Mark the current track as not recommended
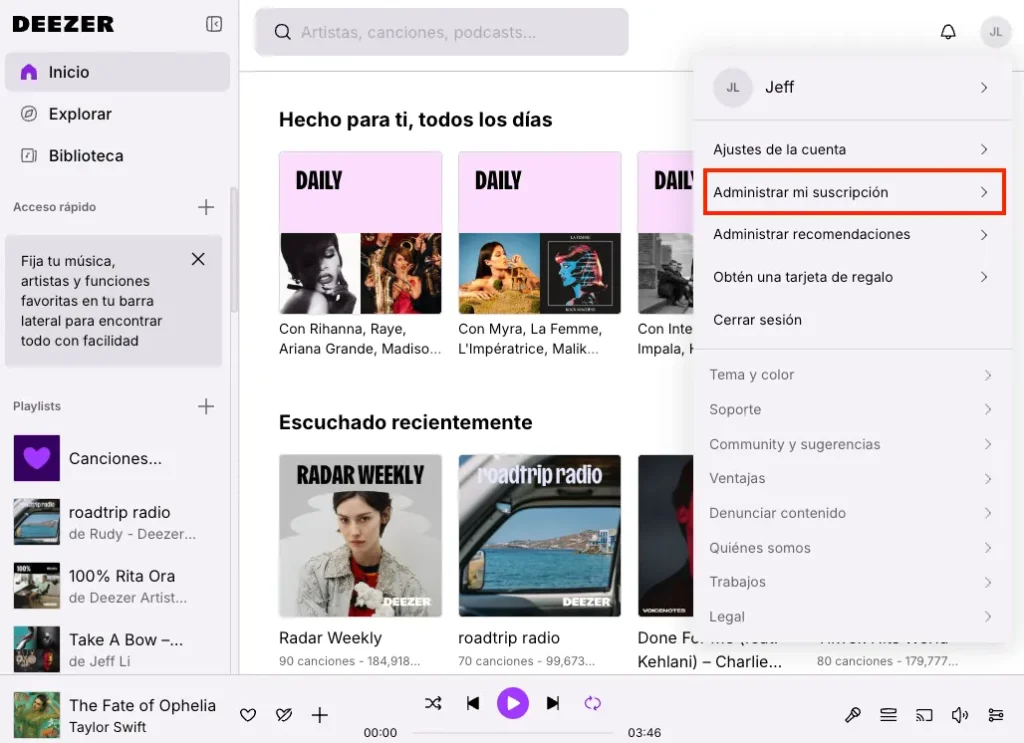The image size is (1024, 743). pos(283,715)
